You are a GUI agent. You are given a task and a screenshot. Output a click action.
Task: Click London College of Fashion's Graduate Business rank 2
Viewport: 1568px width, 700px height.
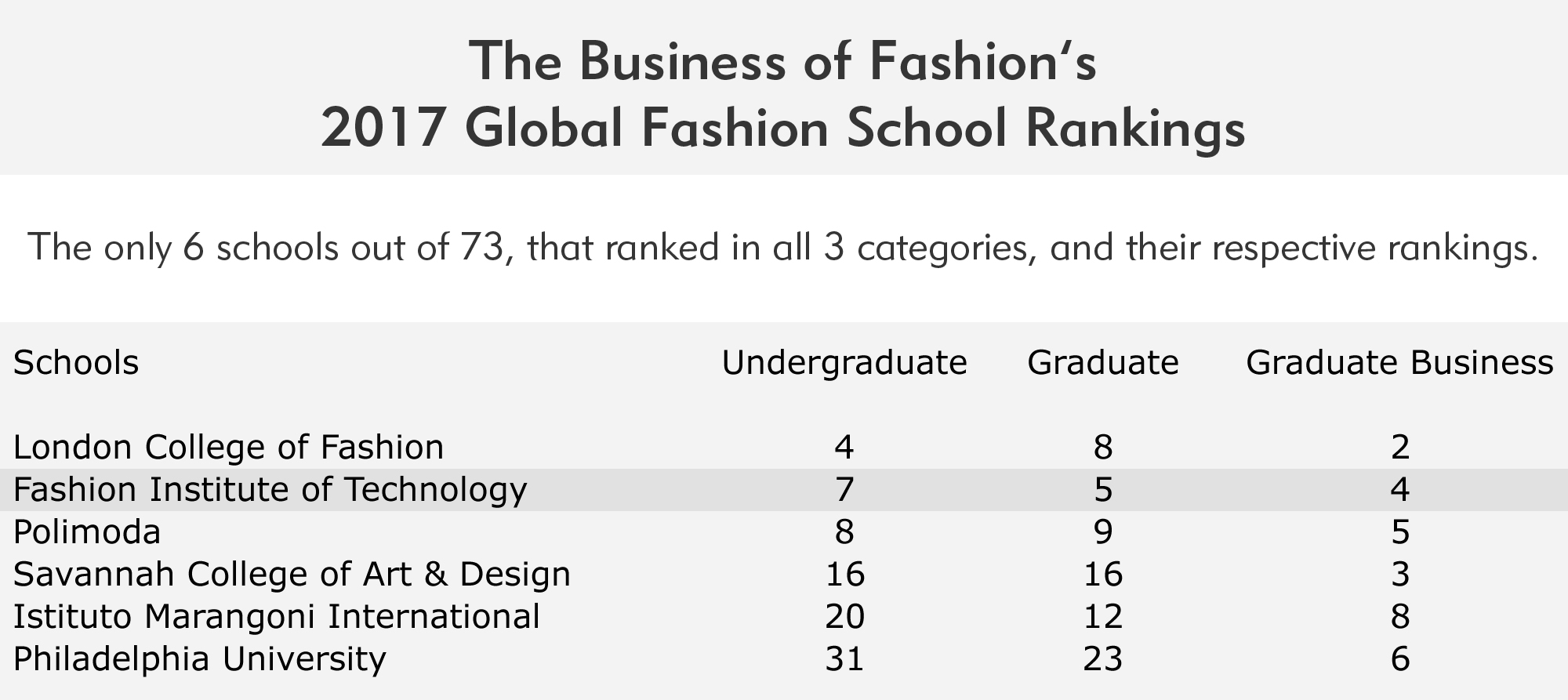(x=1399, y=448)
